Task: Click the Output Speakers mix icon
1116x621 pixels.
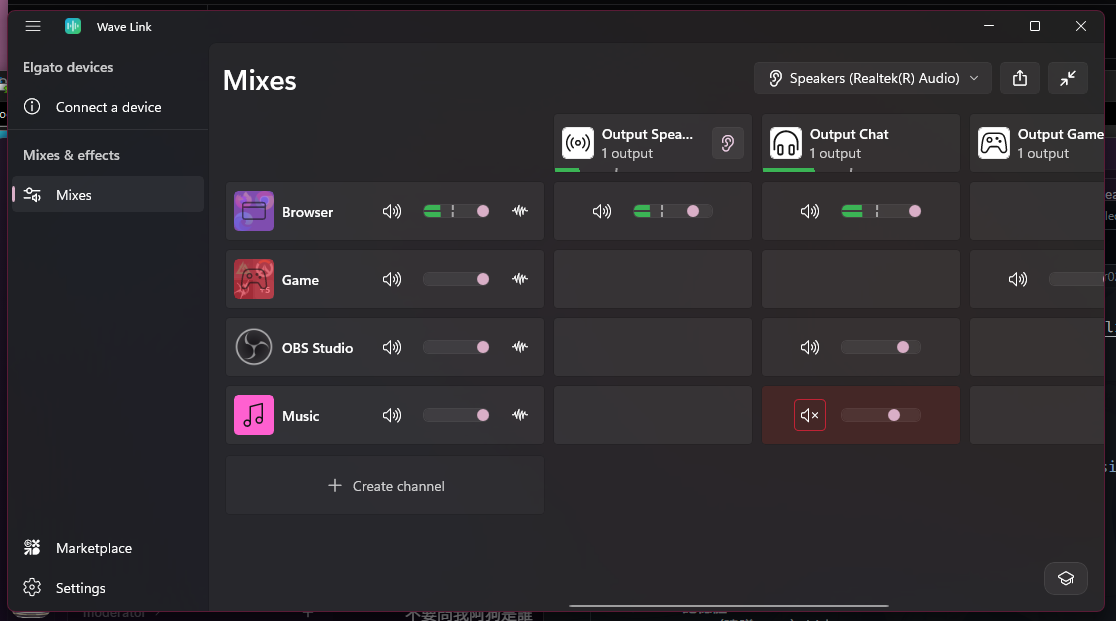Action: coord(577,143)
